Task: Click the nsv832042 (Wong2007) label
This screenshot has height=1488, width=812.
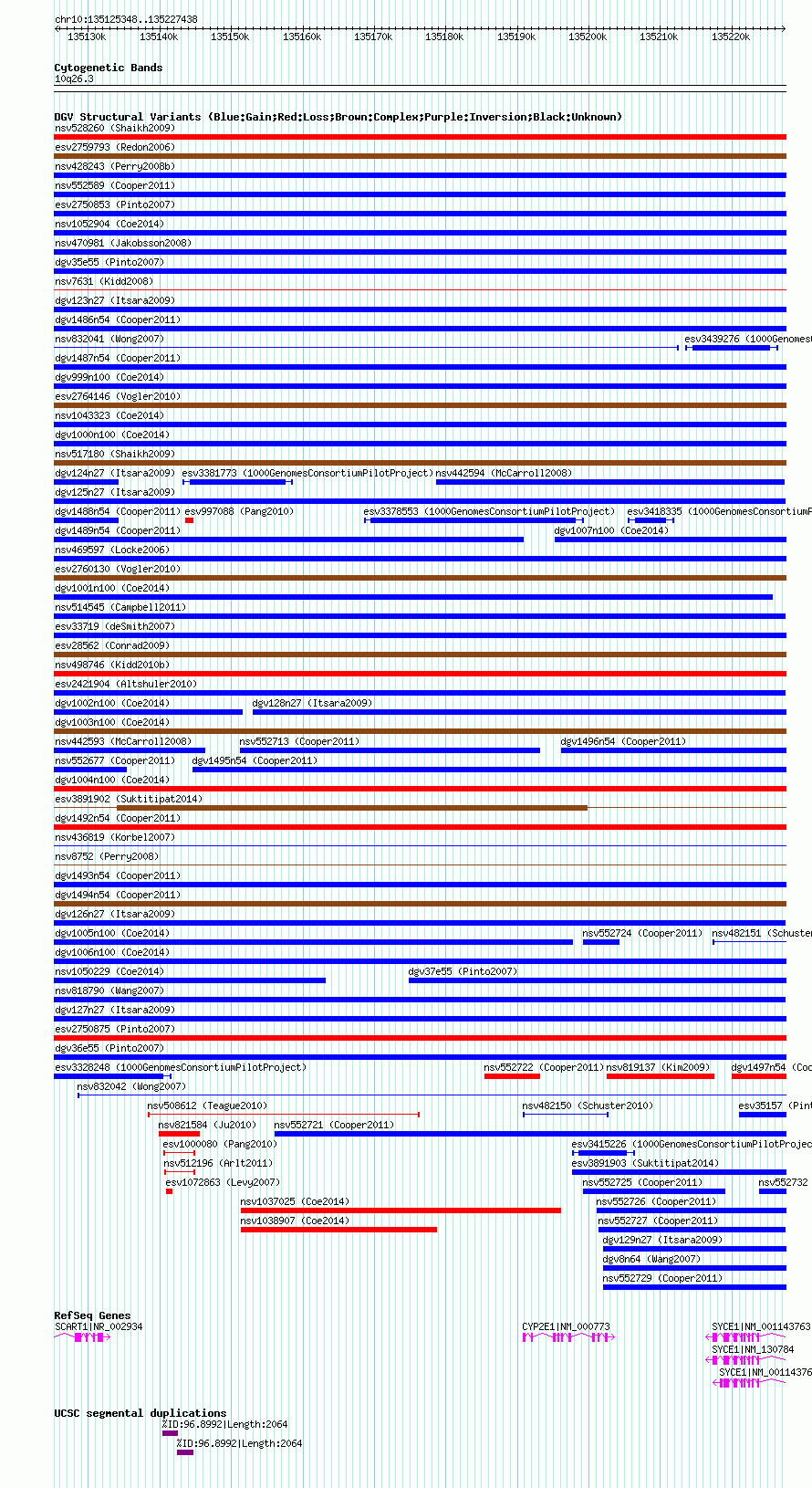Action: coord(131,1086)
